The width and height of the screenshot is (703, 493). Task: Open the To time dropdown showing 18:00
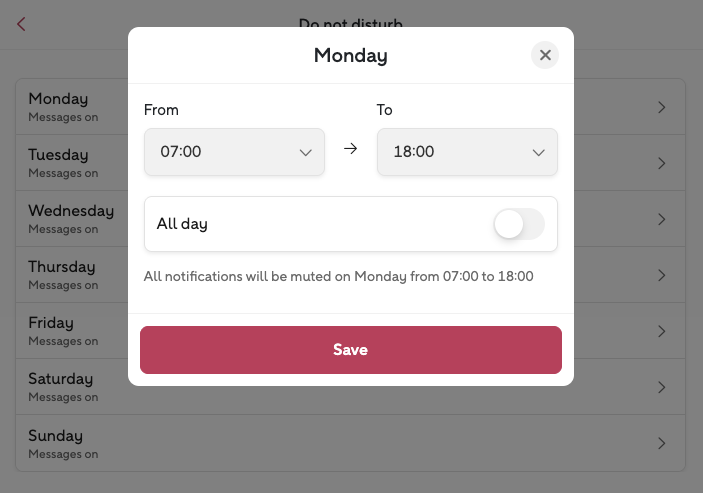click(x=467, y=152)
